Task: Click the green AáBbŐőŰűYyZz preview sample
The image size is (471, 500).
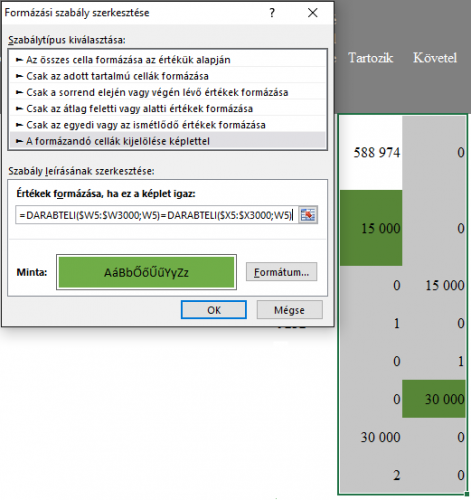Action: [x=146, y=272]
